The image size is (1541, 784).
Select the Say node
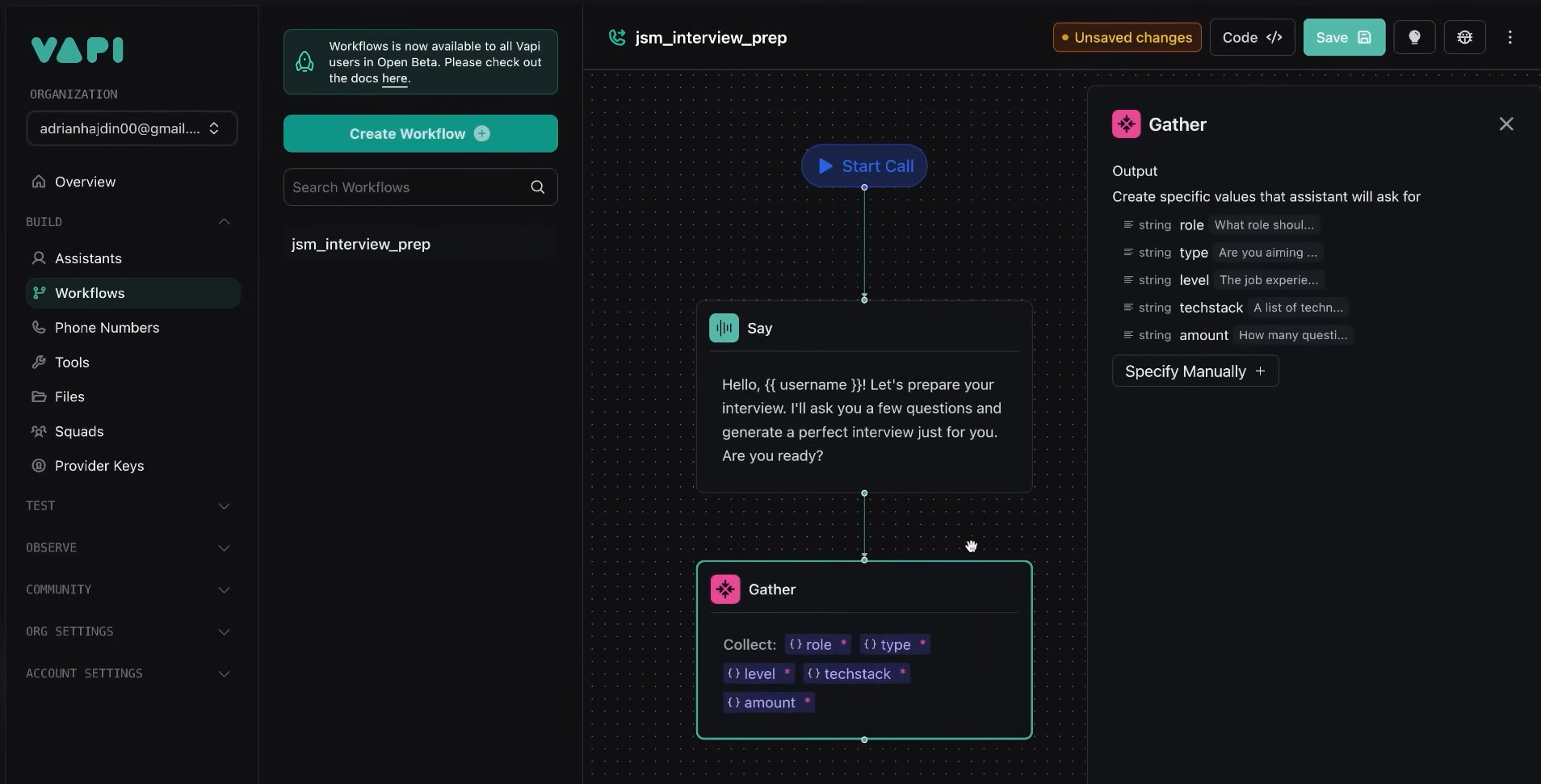864,396
